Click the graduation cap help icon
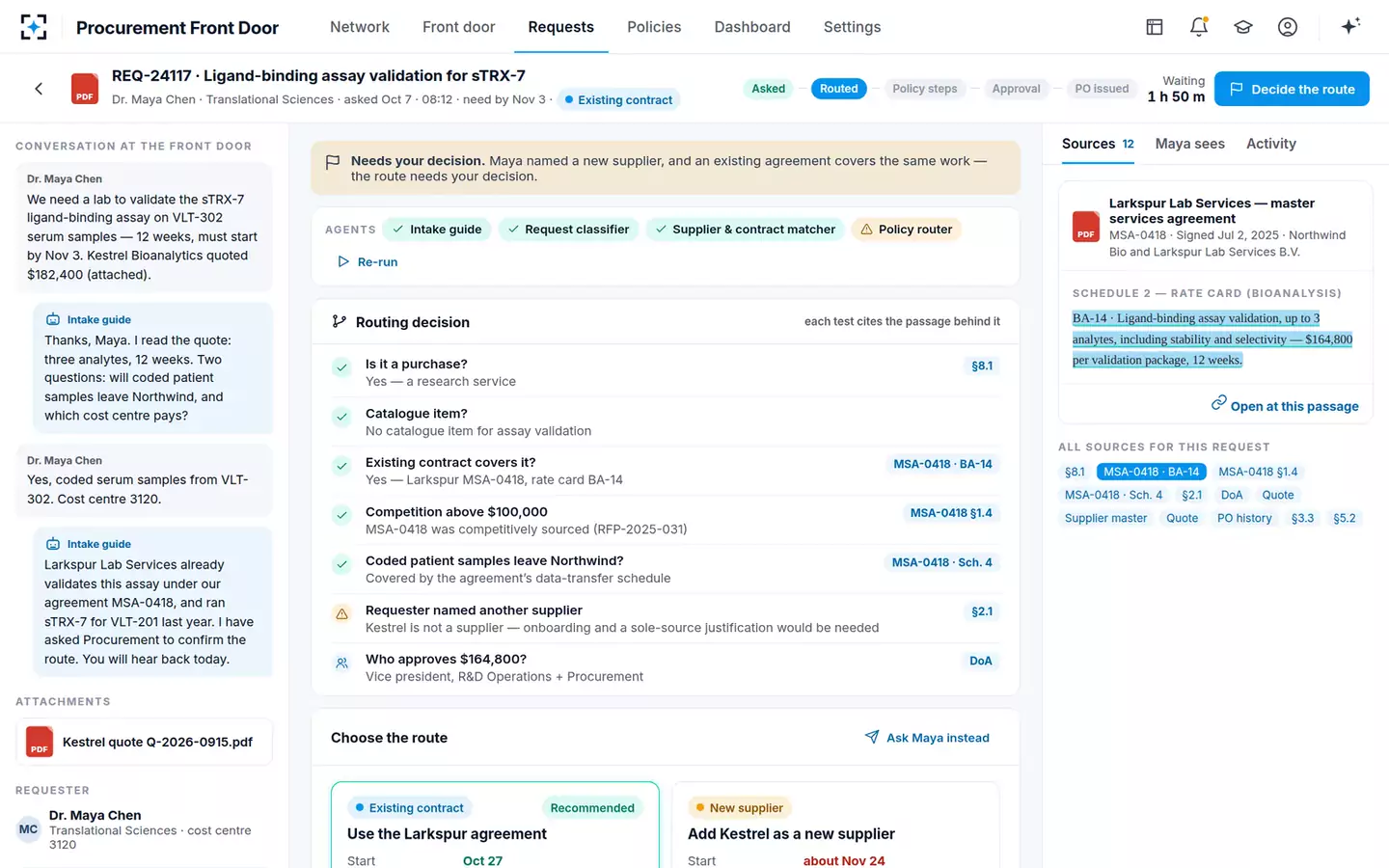 pos(1243,27)
